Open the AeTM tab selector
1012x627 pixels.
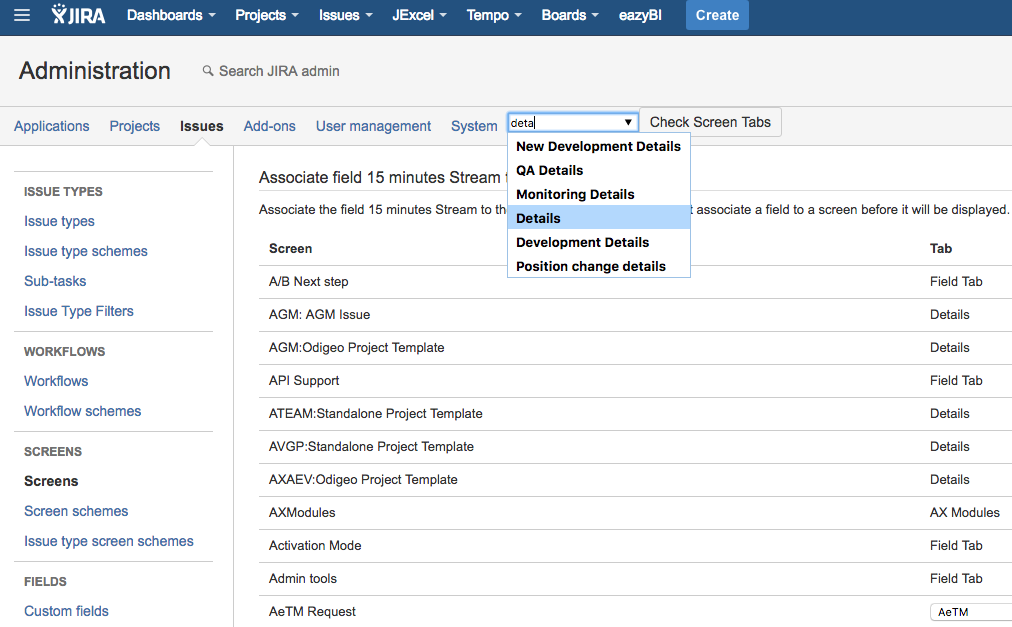[x=970, y=612]
